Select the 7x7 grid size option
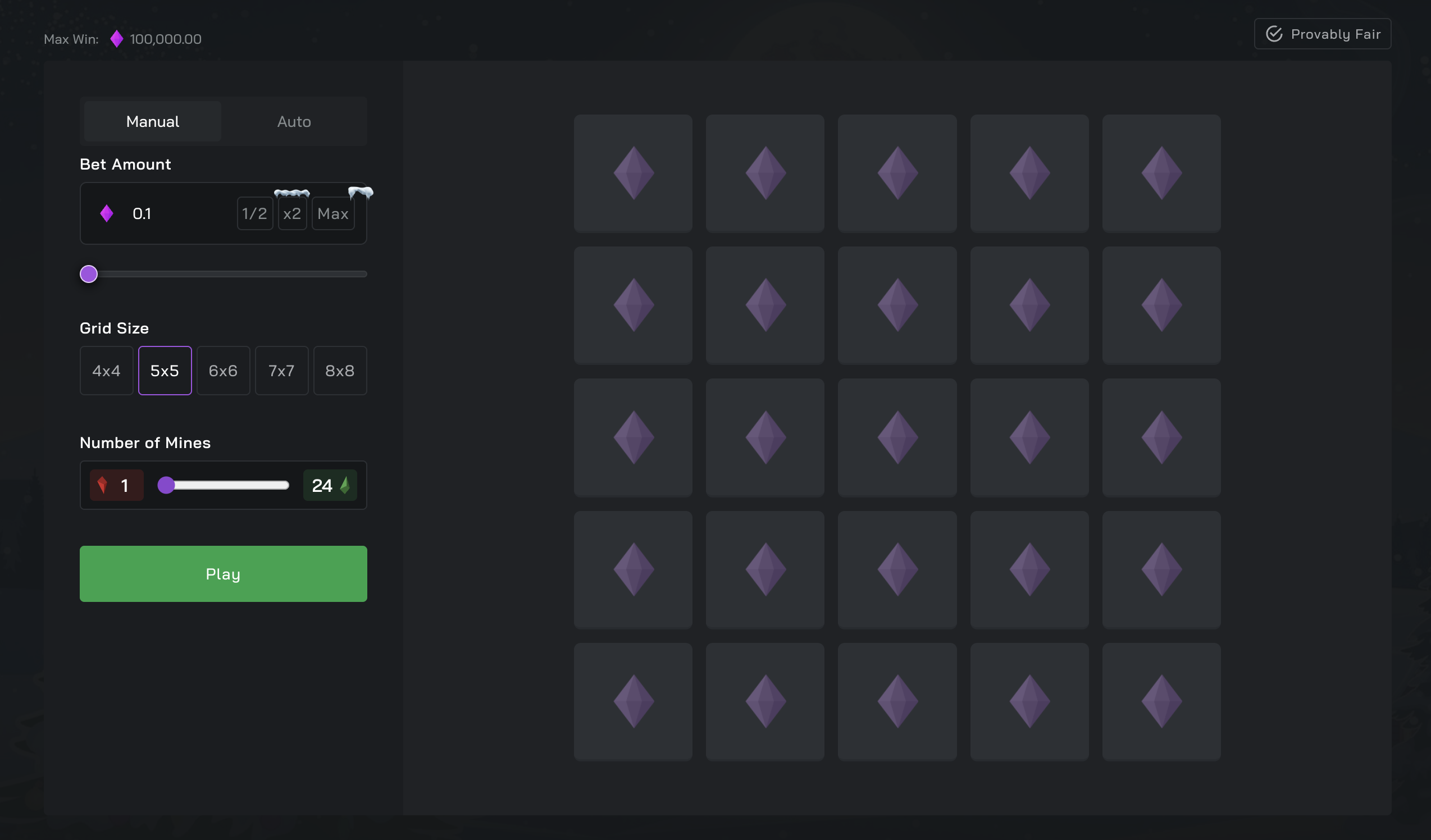The width and height of the screenshot is (1431, 840). [x=282, y=371]
